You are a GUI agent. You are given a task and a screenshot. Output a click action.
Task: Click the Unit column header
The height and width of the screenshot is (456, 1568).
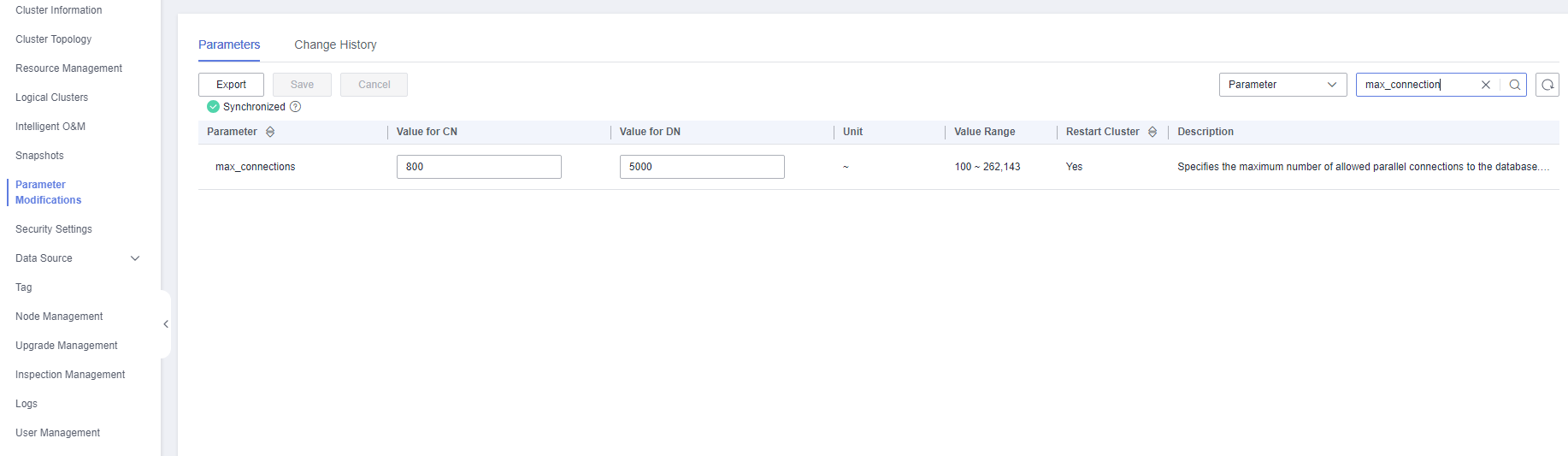click(852, 132)
